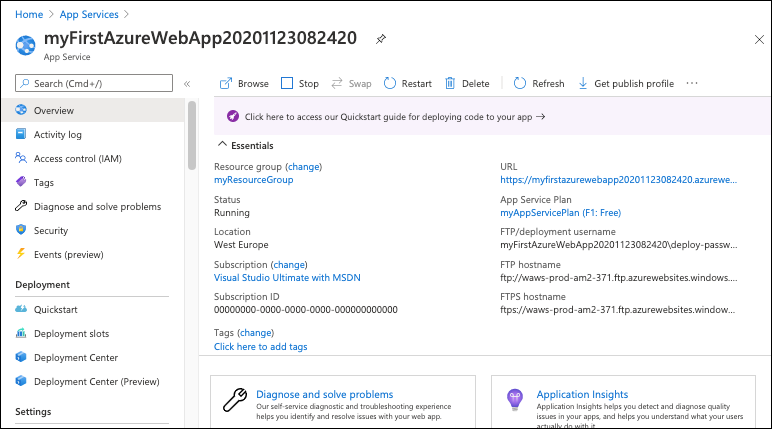
Task: Click the FTPS hostname value starting ftps://waws-prod
Action: pyautogui.click(x=617, y=310)
